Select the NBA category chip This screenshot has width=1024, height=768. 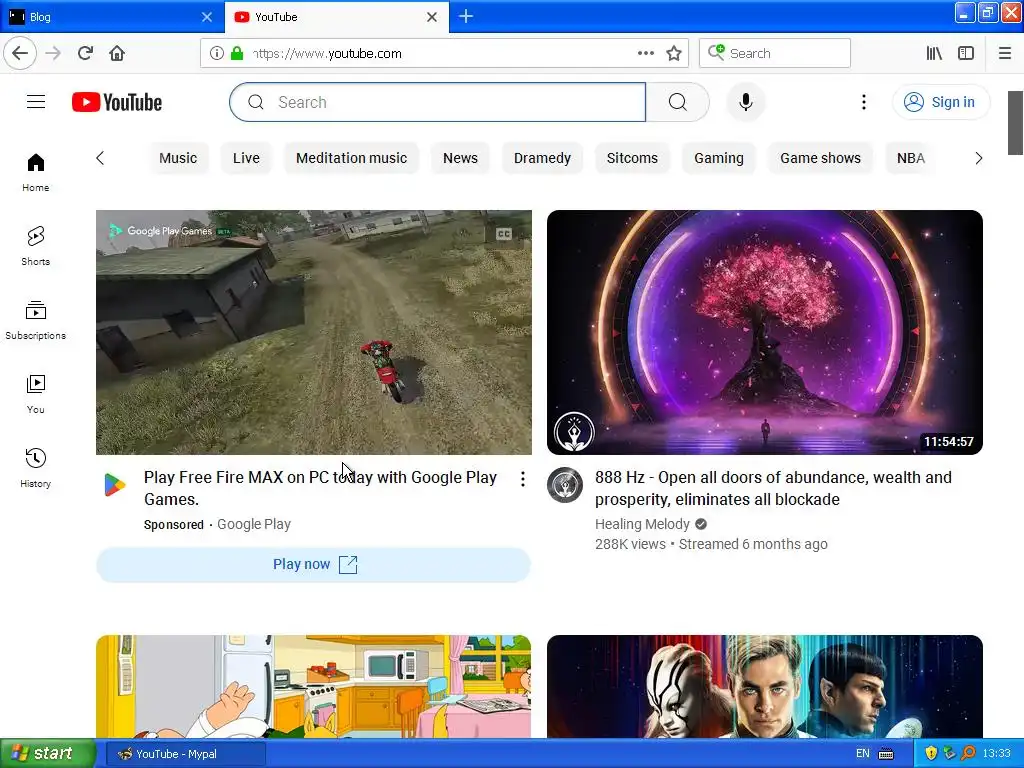[x=911, y=158]
